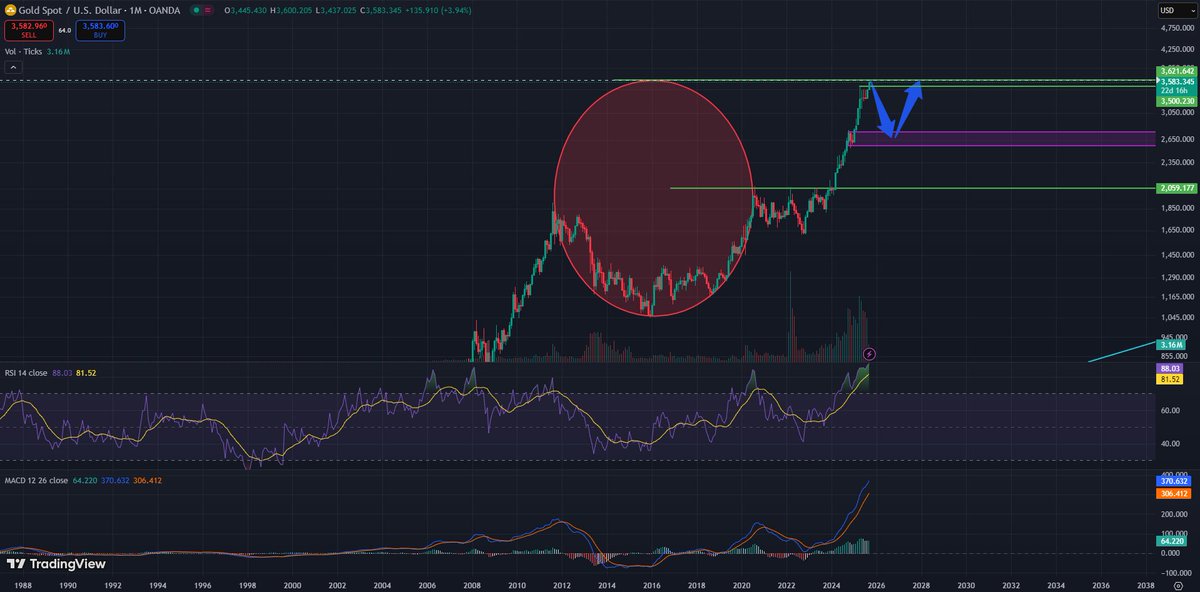The image size is (1200, 592).
Task: Collapse the indicator legend with chevron button
Action: (x=13, y=67)
